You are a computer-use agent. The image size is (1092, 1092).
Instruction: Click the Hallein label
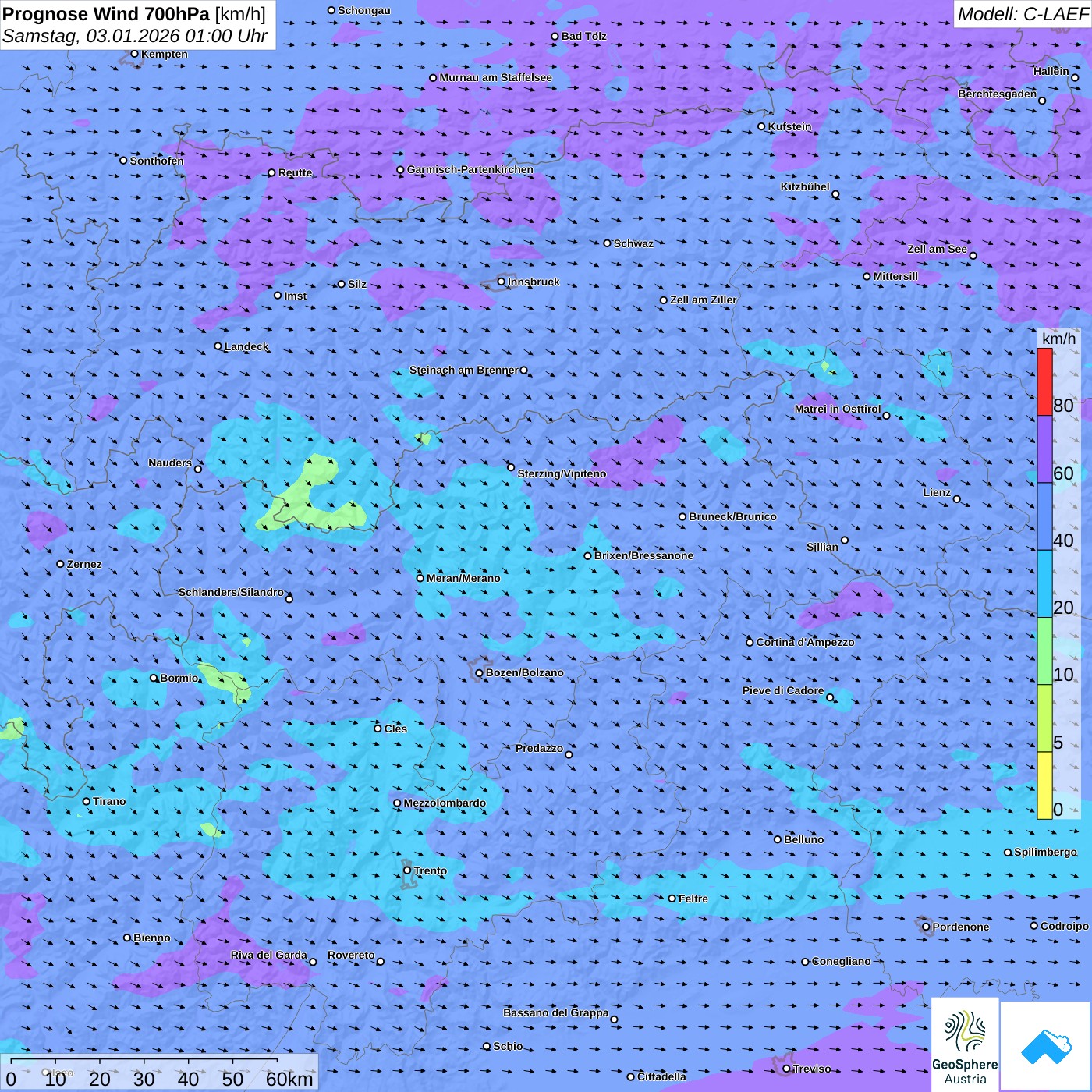(x=1051, y=71)
